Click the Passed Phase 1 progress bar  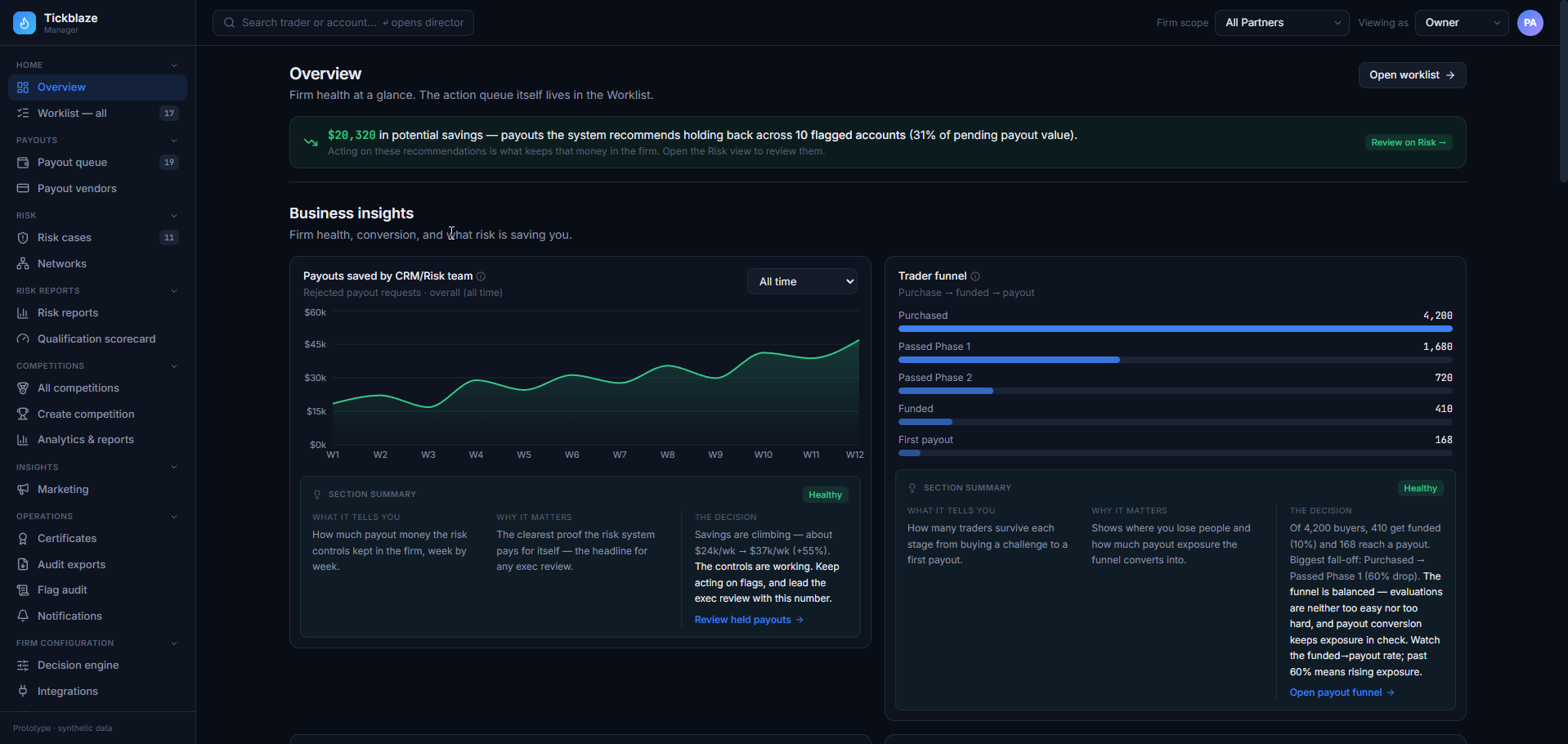pos(1176,360)
